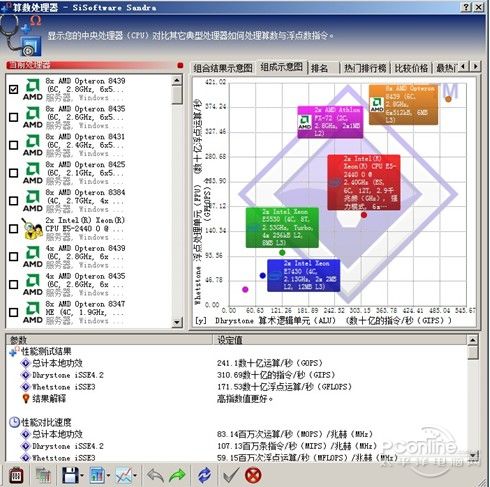Click the save floppy disk icon
This screenshot has height=487, width=490.
pyautogui.click(x=70, y=475)
